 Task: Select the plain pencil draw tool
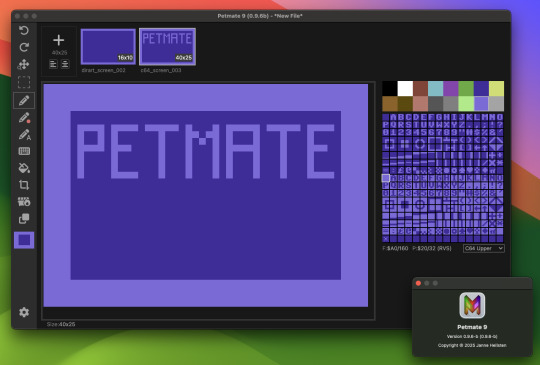click(x=24, y=101)
